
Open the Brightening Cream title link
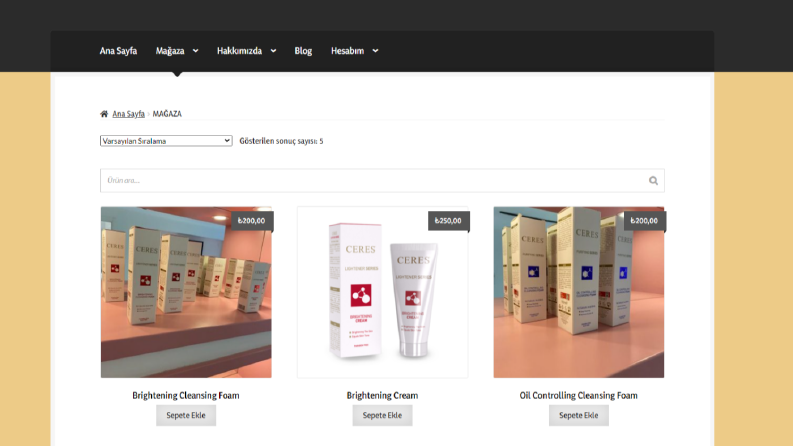[382, 395]
